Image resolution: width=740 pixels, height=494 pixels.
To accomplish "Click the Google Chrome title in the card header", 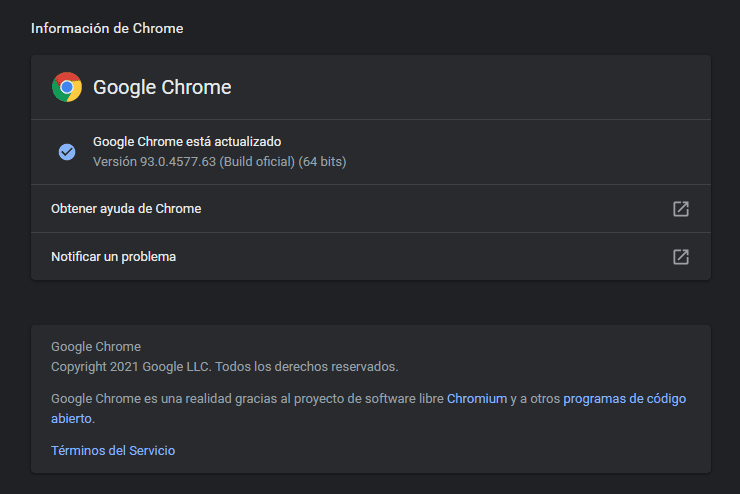I will [x=162, y=87].
